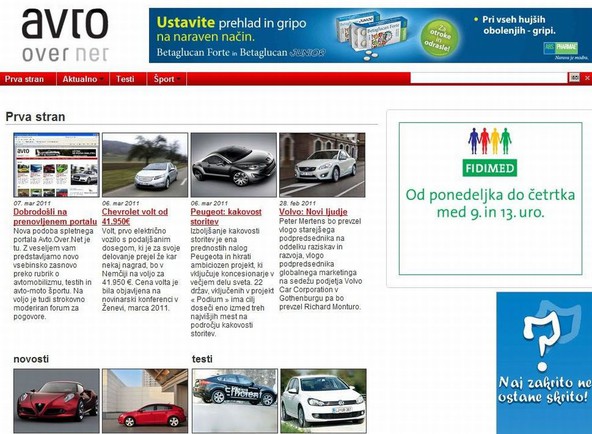Open the Prva stran menu item

25,79
